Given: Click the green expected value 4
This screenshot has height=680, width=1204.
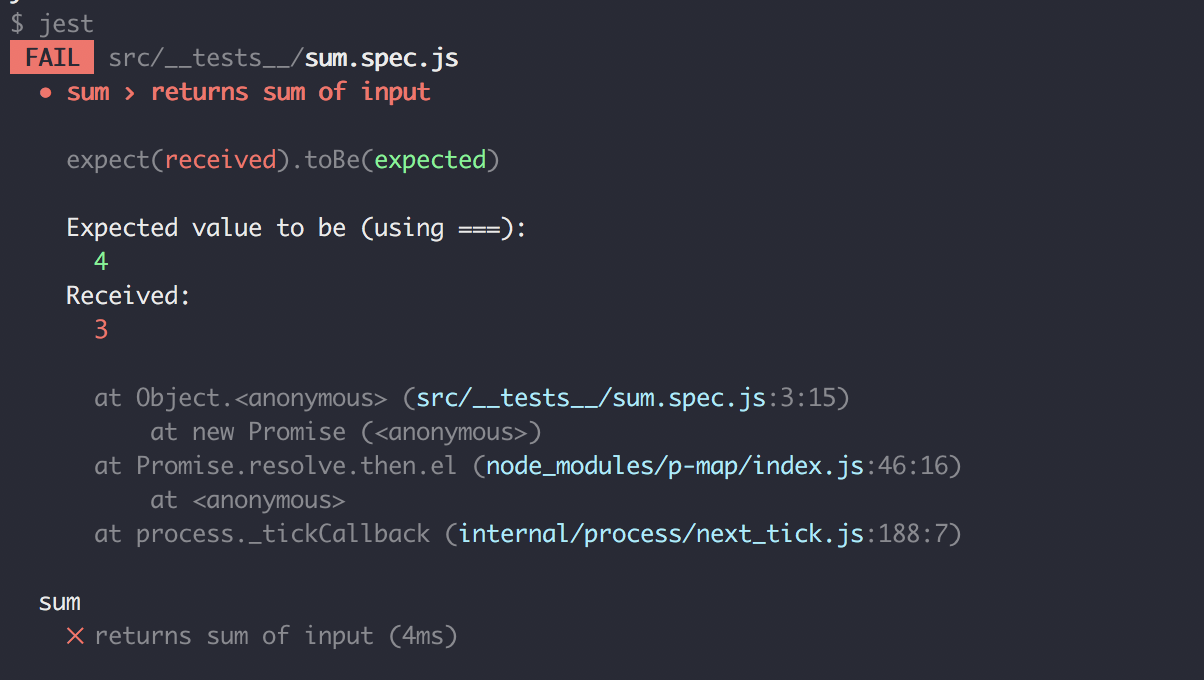Looking at the screenshot, I should point(101,262).
